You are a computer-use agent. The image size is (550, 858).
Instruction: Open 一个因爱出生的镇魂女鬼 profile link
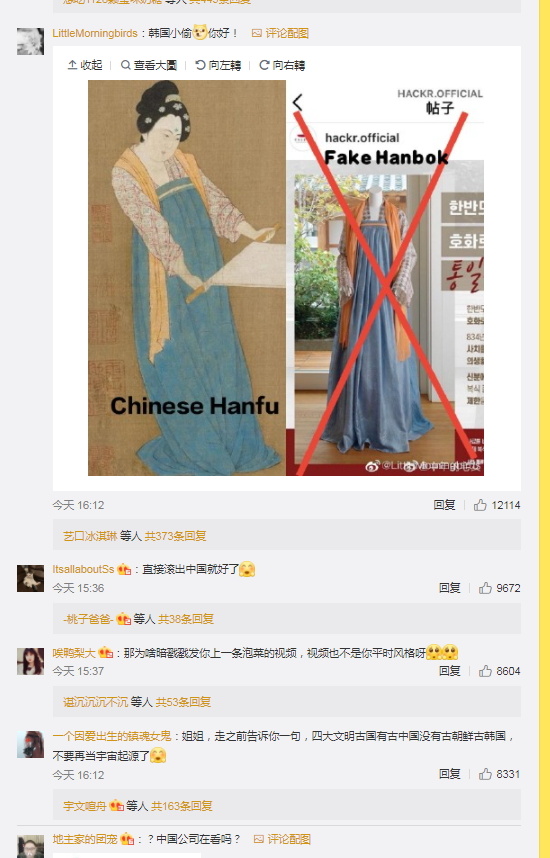[x=112, y=736]
